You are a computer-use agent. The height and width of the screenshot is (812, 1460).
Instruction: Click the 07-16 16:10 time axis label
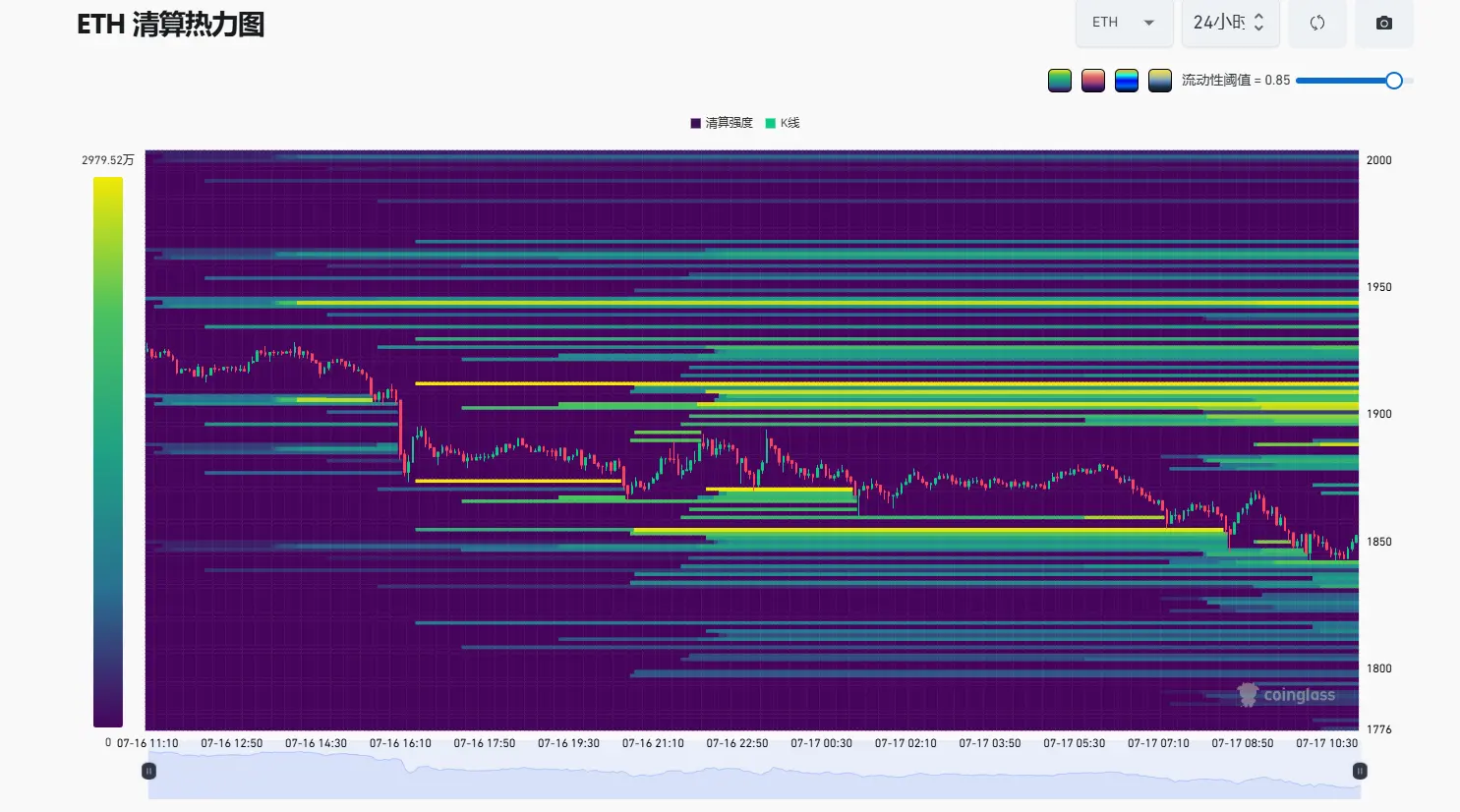(x=400, y=743)
